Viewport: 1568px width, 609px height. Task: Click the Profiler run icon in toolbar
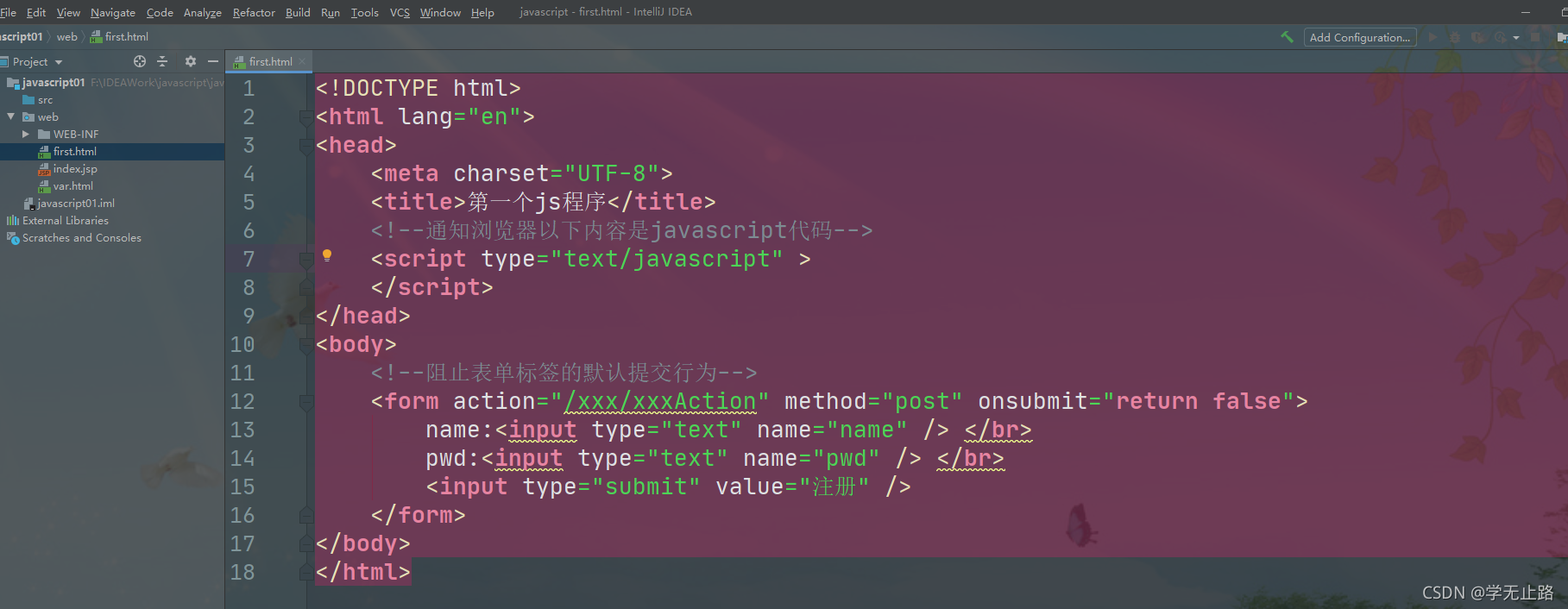point(1500,37)
